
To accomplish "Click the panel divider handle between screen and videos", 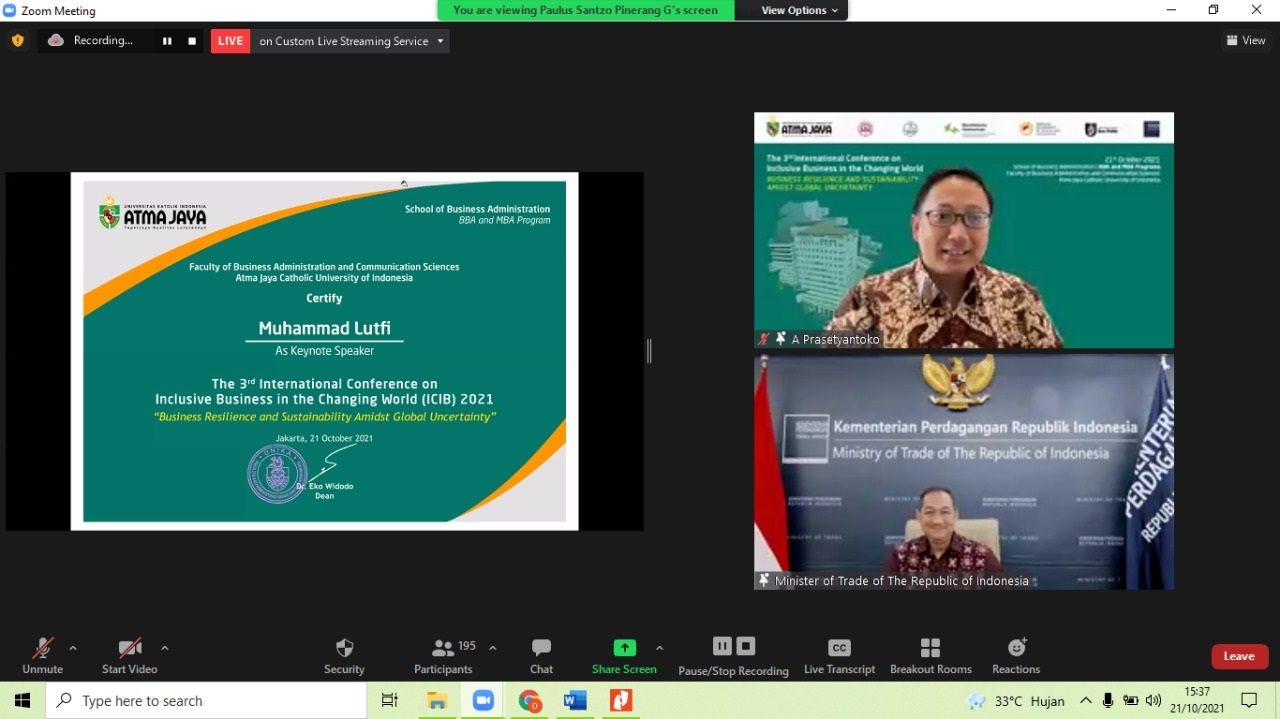I will (x=649, y=351).
